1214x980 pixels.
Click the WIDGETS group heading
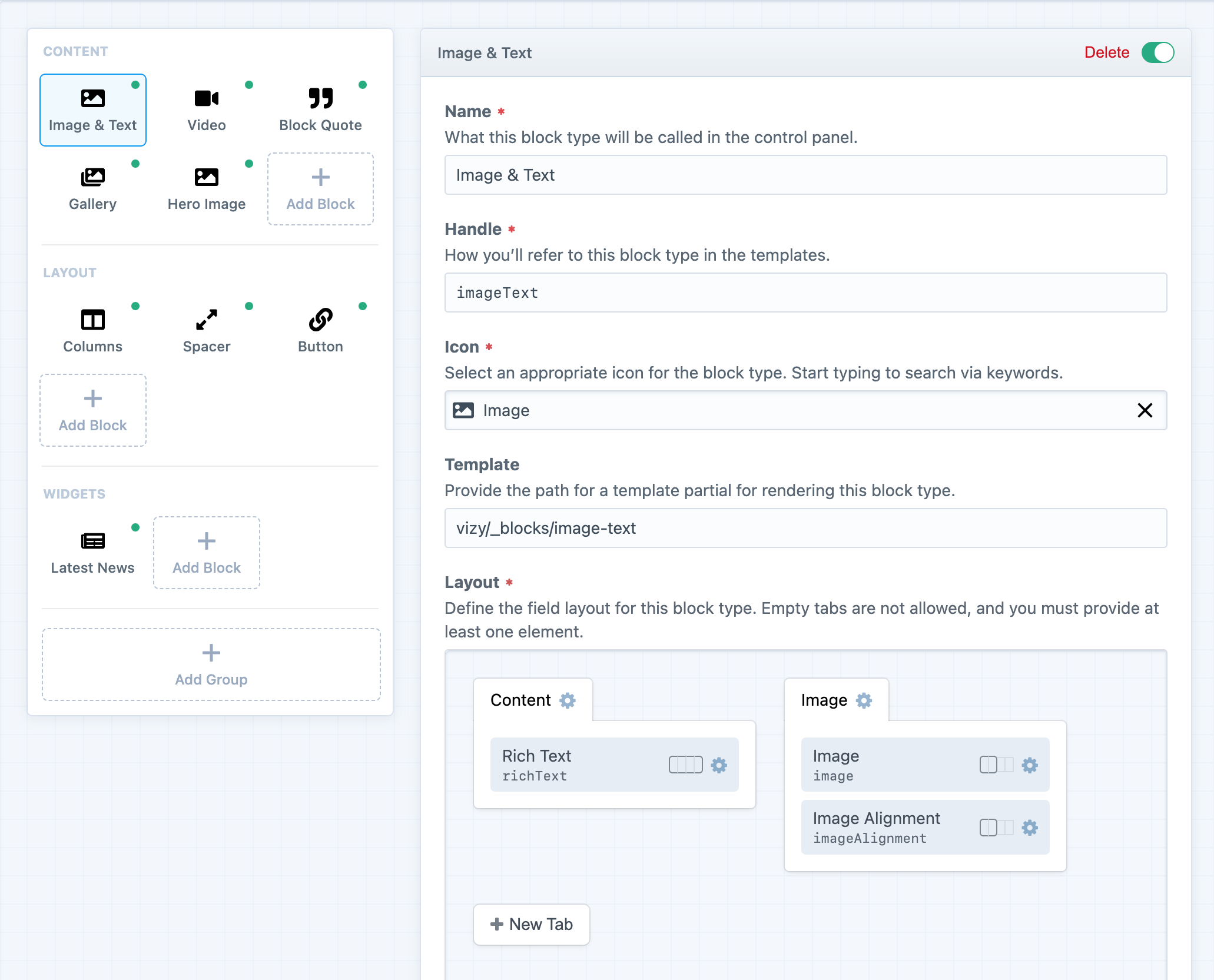(x=74, y=494)
